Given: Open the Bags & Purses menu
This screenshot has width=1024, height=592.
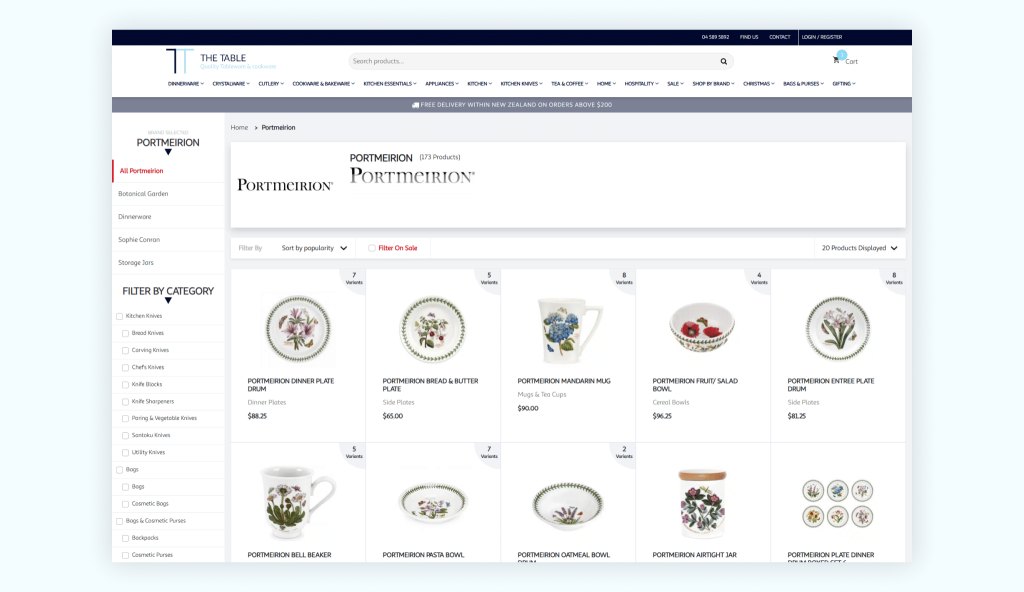Looking at the screenshot, I should click(803, 84).
